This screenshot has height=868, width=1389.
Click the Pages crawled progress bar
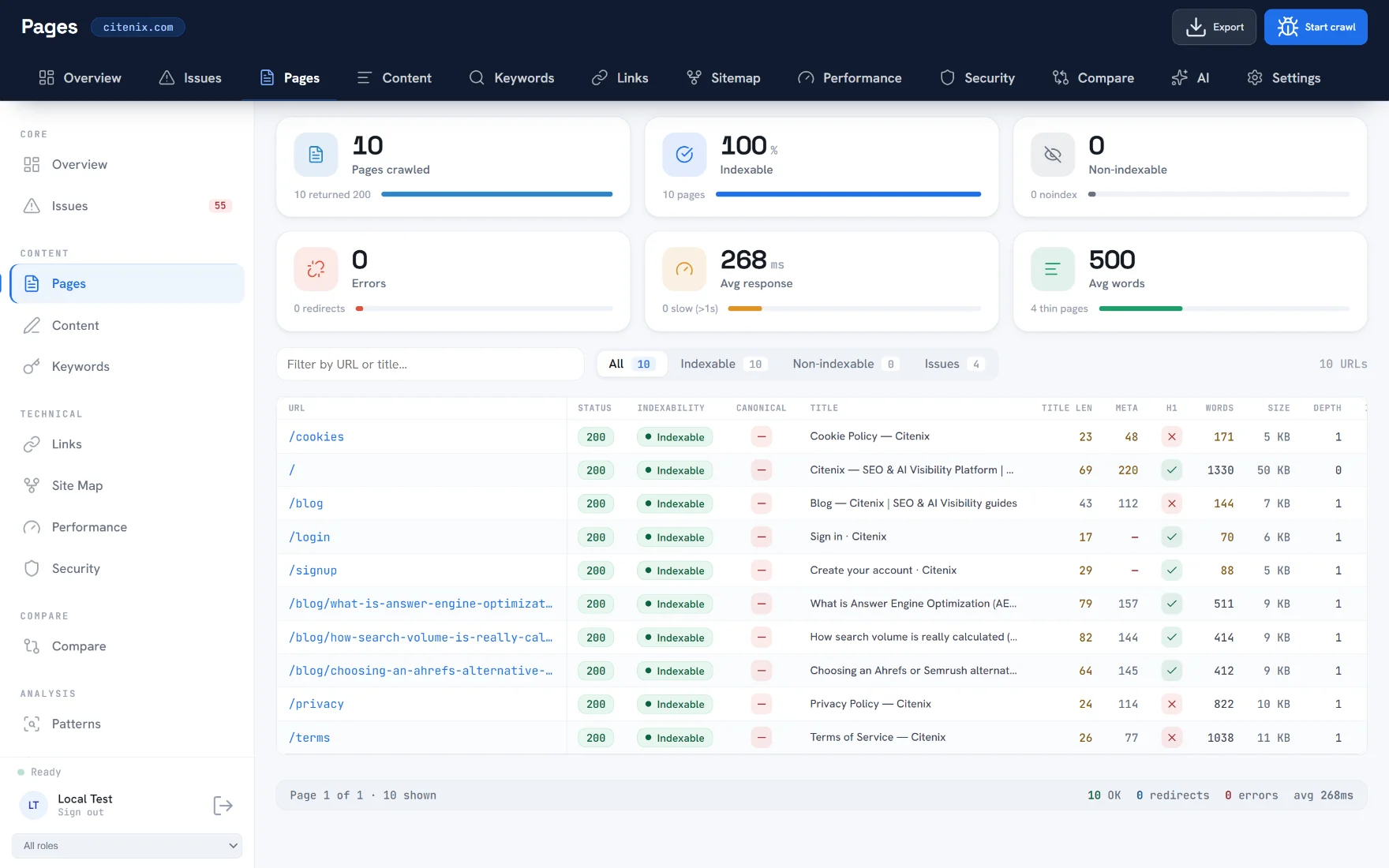pyautogui.click(x=496, y=194)
